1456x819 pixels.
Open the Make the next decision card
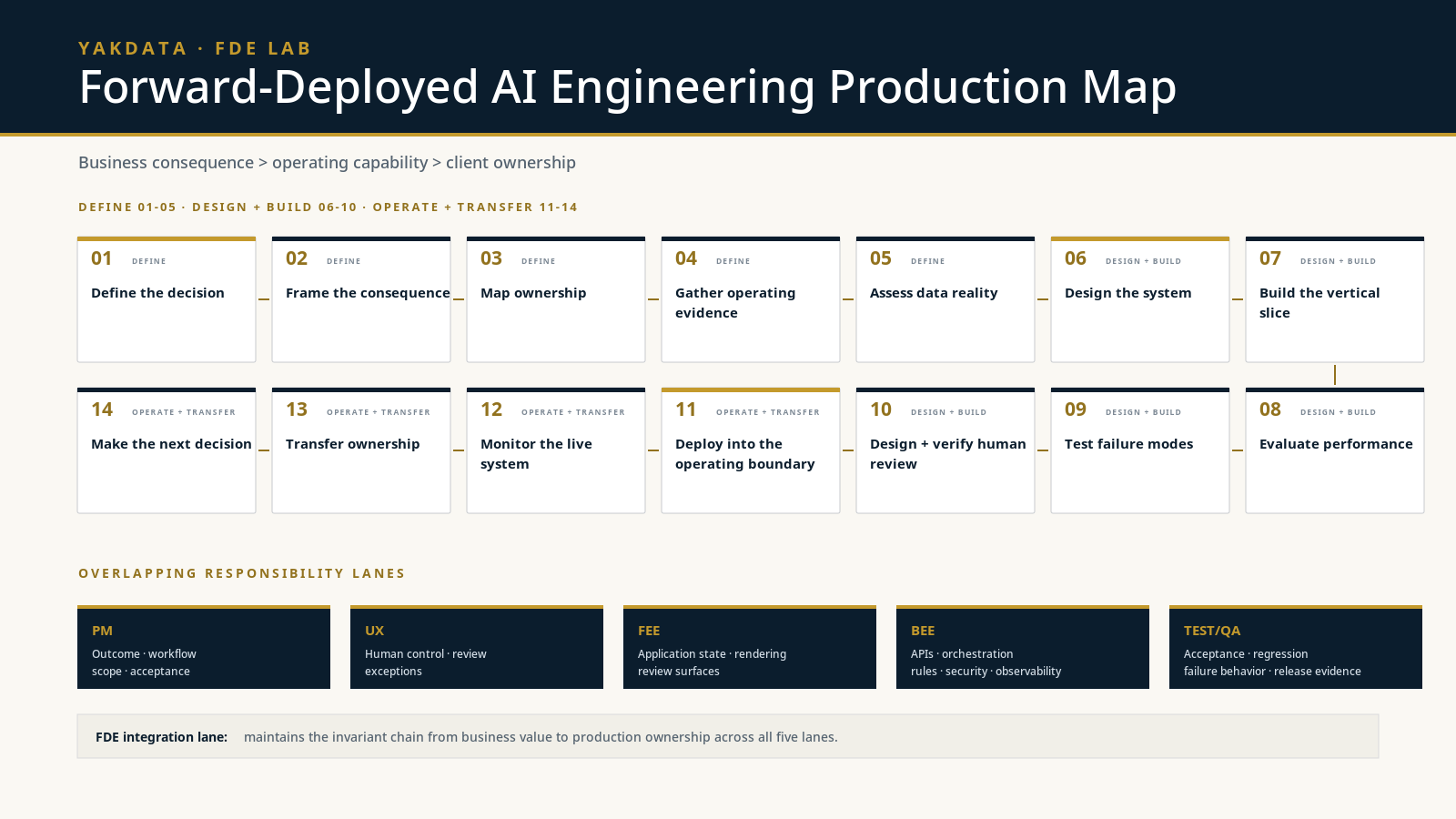(x=167, y=450)
